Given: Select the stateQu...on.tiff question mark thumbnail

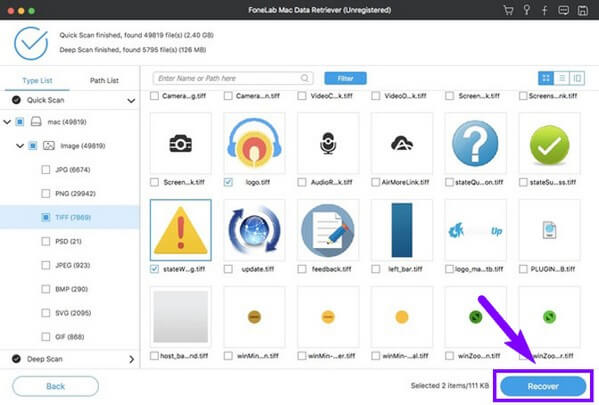Looking at the screenshot, I should point(476,143).
